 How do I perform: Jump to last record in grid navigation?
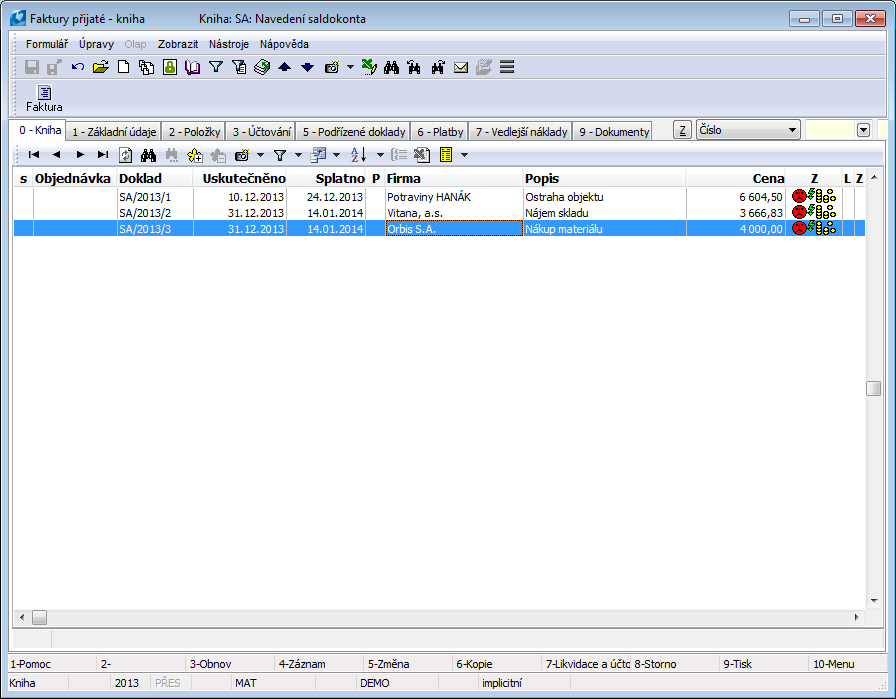coord(102,155)
